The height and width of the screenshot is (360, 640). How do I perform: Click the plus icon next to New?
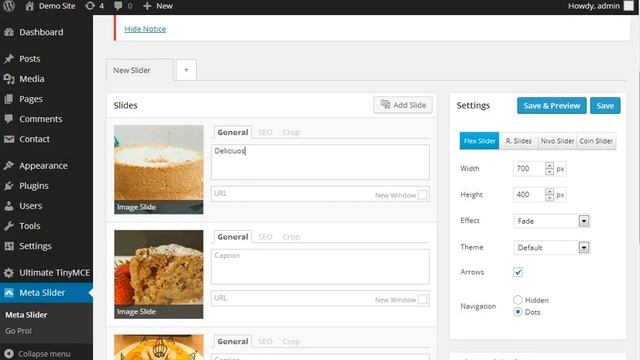147,6
